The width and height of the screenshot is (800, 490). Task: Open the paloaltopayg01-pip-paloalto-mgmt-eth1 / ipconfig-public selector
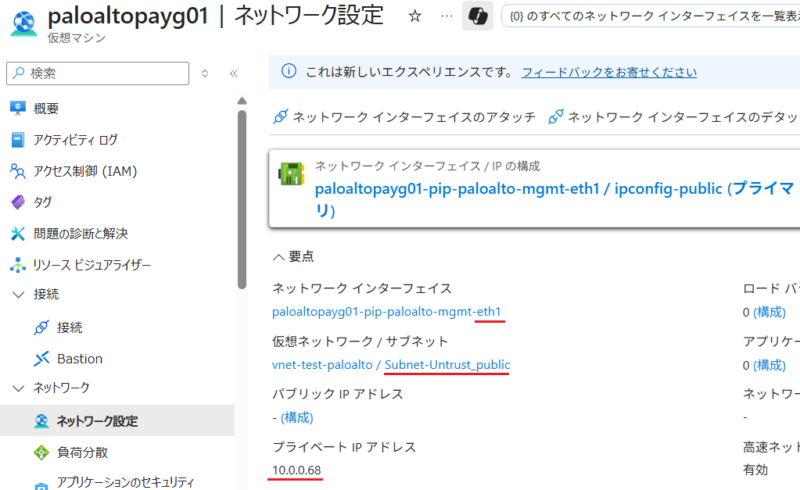click(535, 188)
